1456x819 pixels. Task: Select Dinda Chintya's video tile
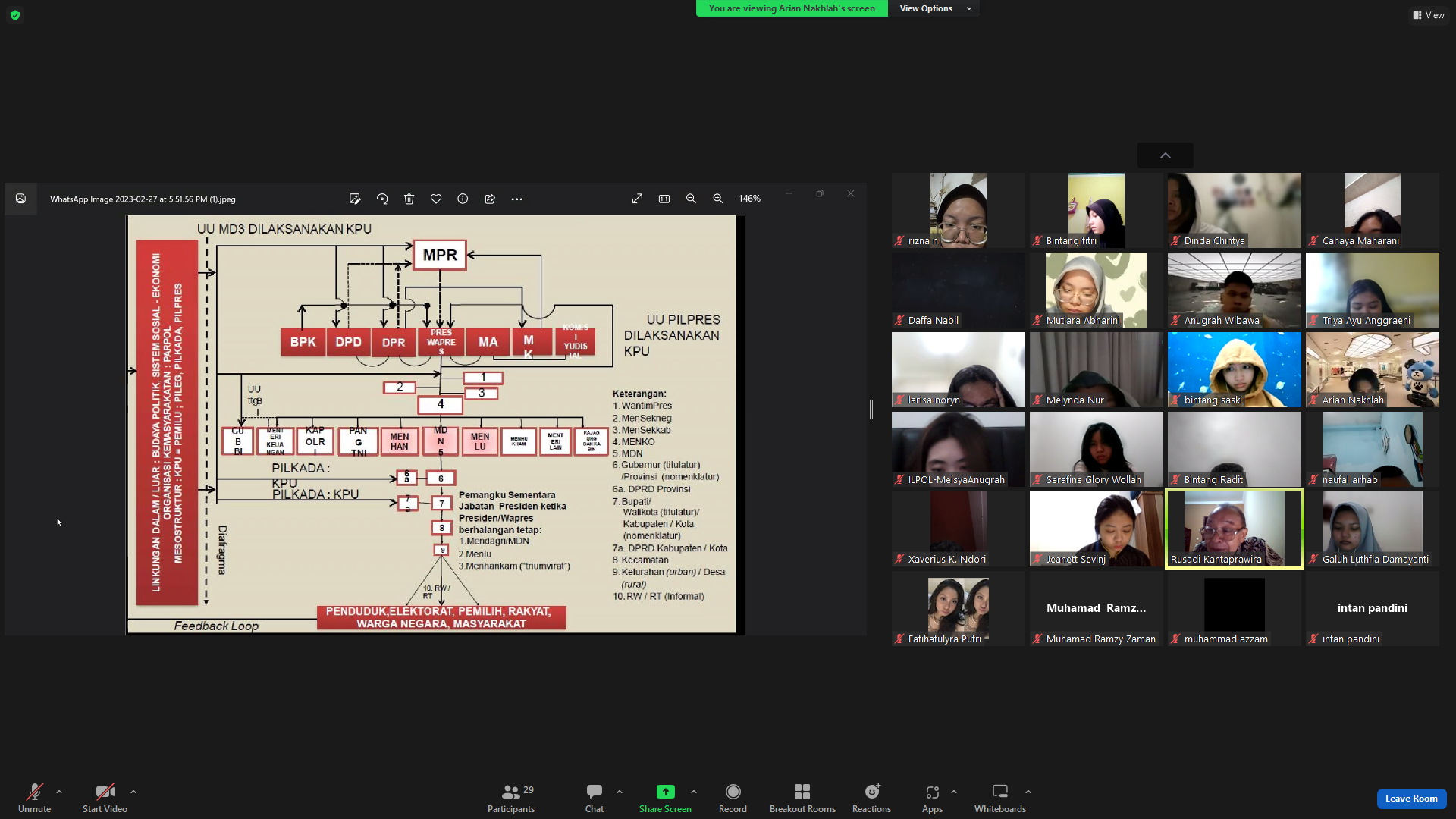coord(1235,210)
